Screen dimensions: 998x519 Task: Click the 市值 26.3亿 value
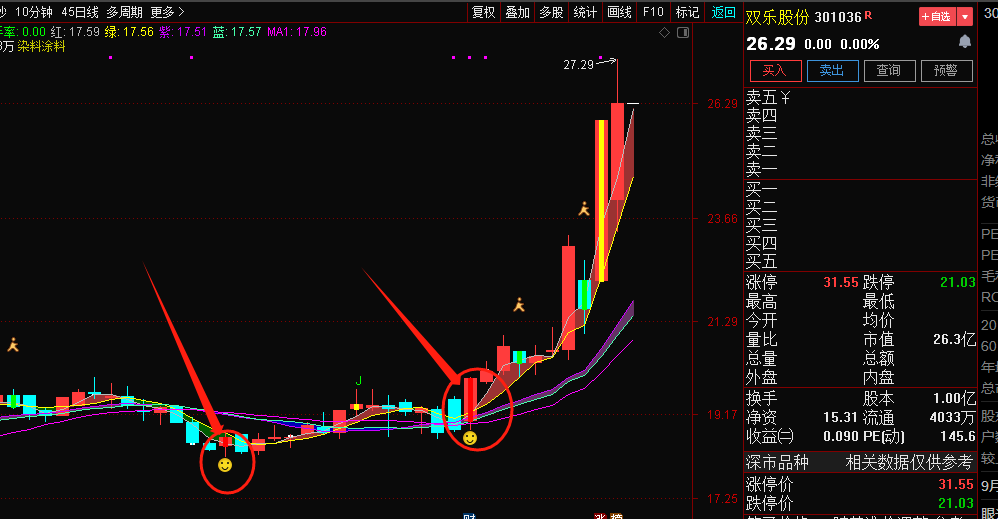(x=955, y=339)
